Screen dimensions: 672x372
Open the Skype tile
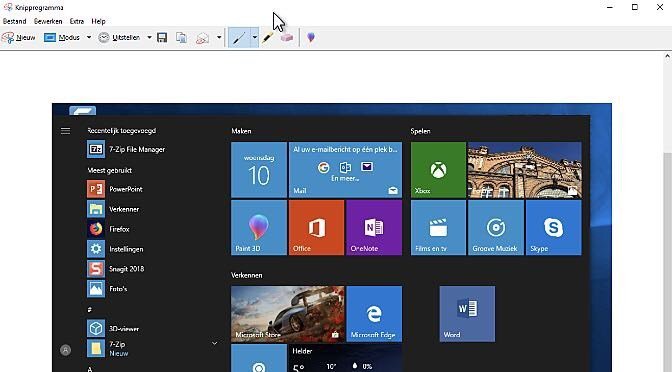click(554, 228)
